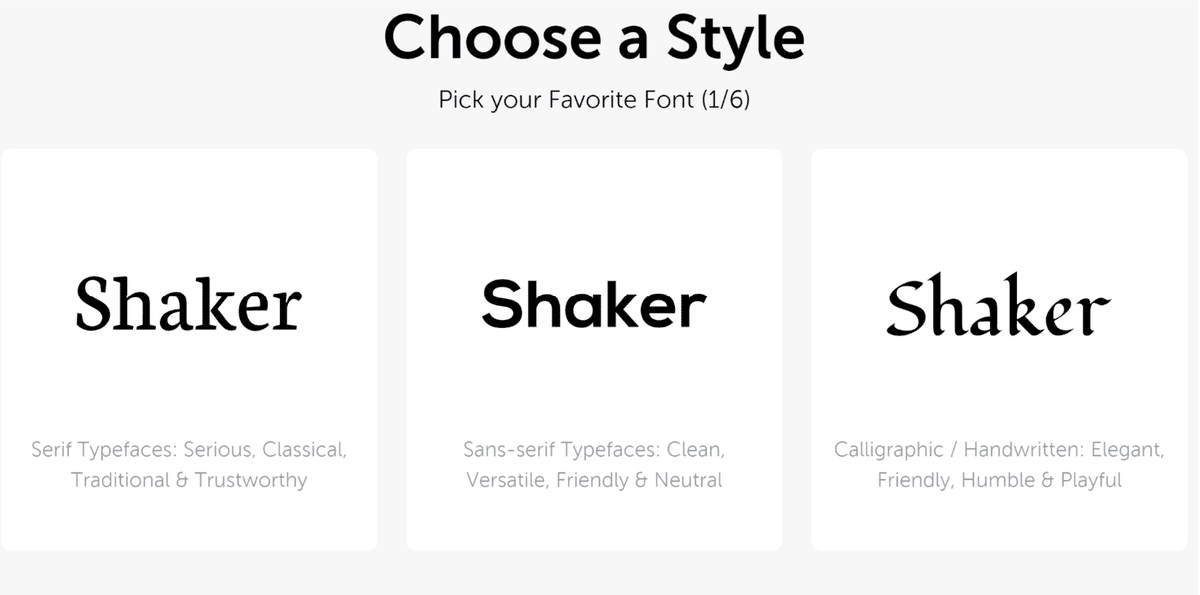The width and height of the screenshot is (1200, 595).
Task: Pick the Calligraphic / Handwritten style card
Action: (998, 220)
